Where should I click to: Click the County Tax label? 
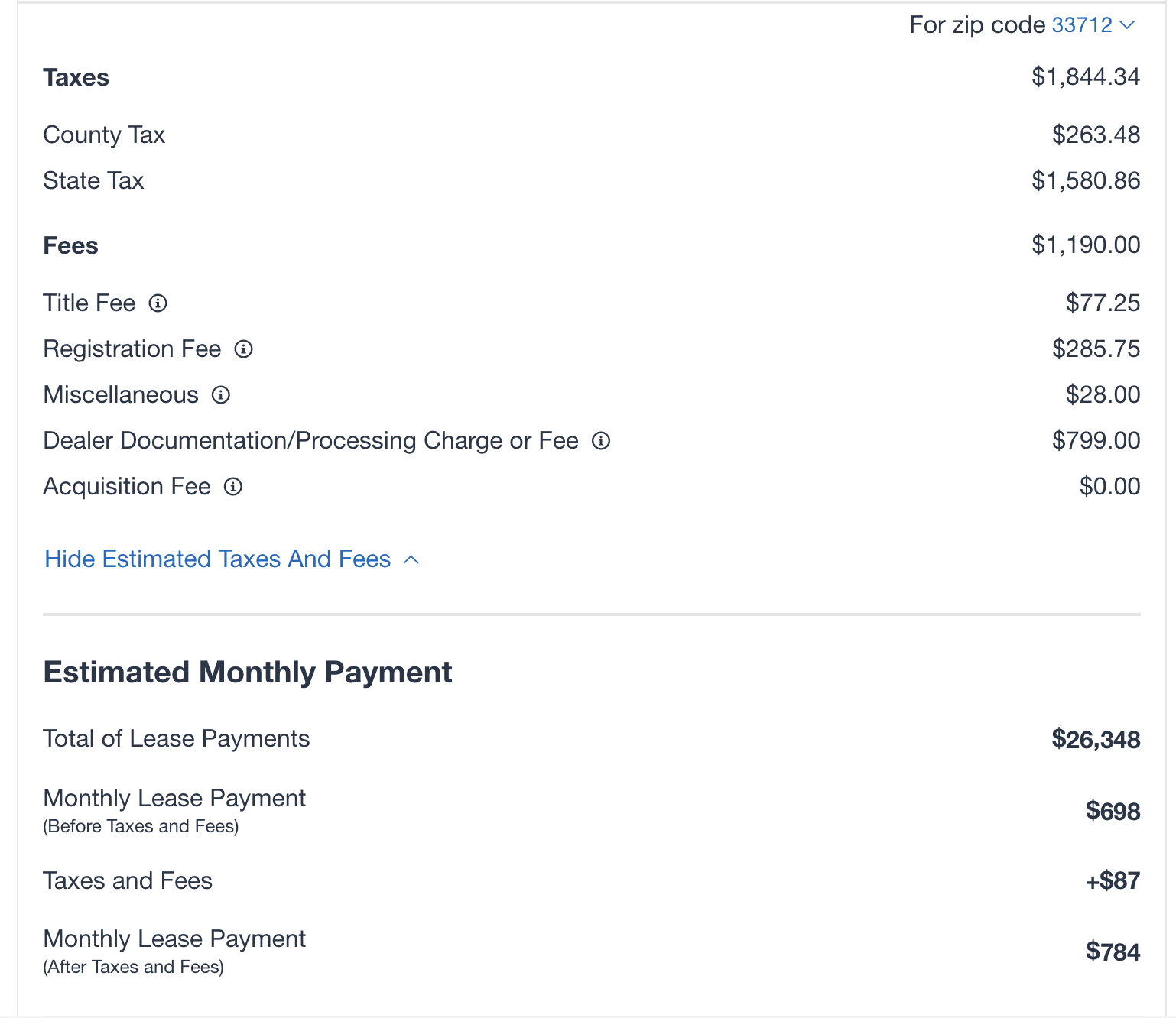coord(104,135)
